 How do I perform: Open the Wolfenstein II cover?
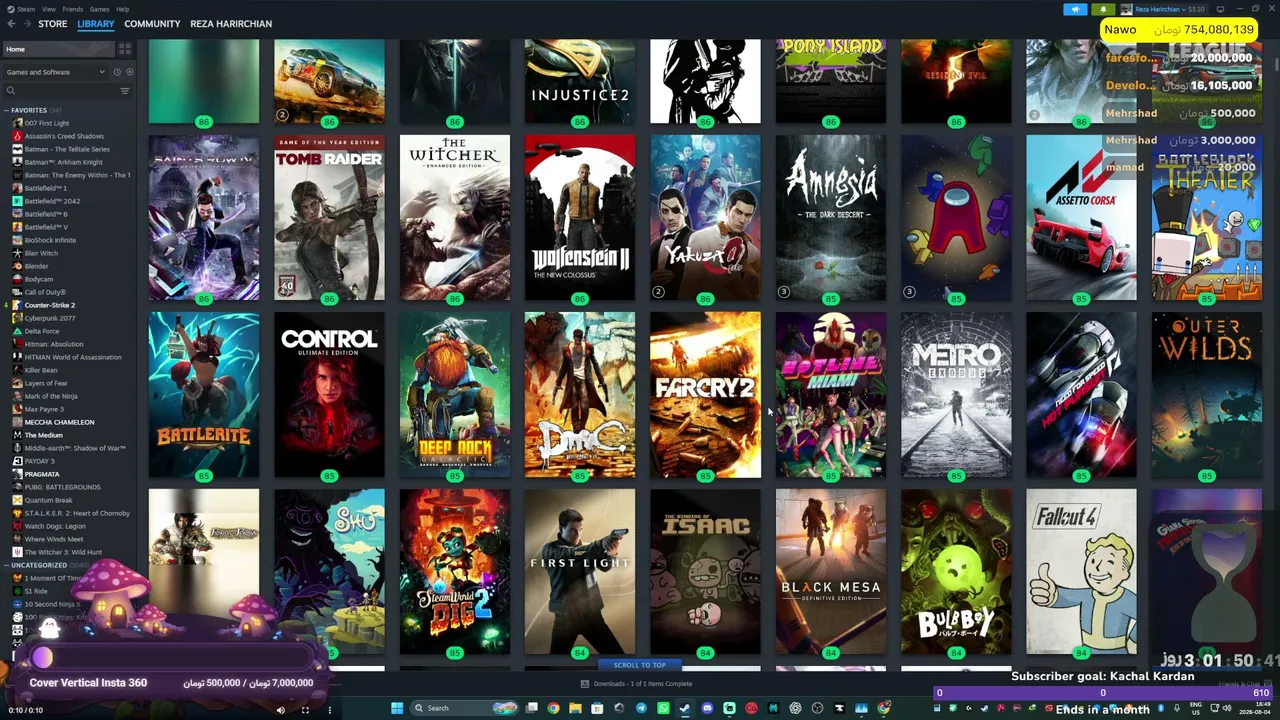coord(580,217)
